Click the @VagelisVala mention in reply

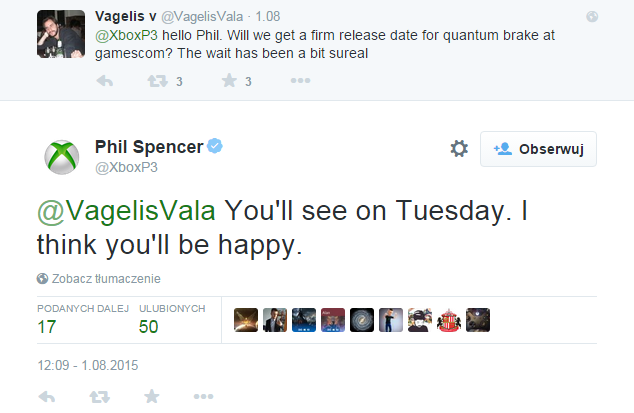125,211
